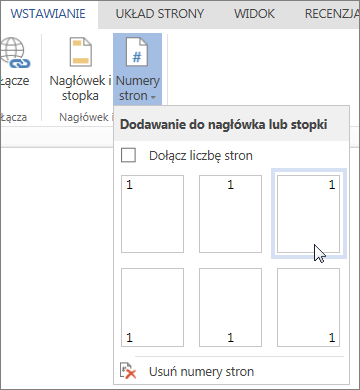Image resolution: width=360 pixels, height=390 pixels.
Task: Open the RECENZJA ribbon tab
Action: 332,14
